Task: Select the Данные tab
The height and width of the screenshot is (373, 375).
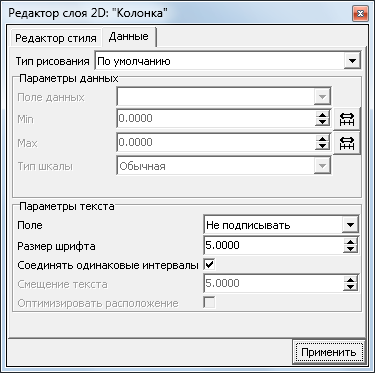Action: [x=129, y=36]
